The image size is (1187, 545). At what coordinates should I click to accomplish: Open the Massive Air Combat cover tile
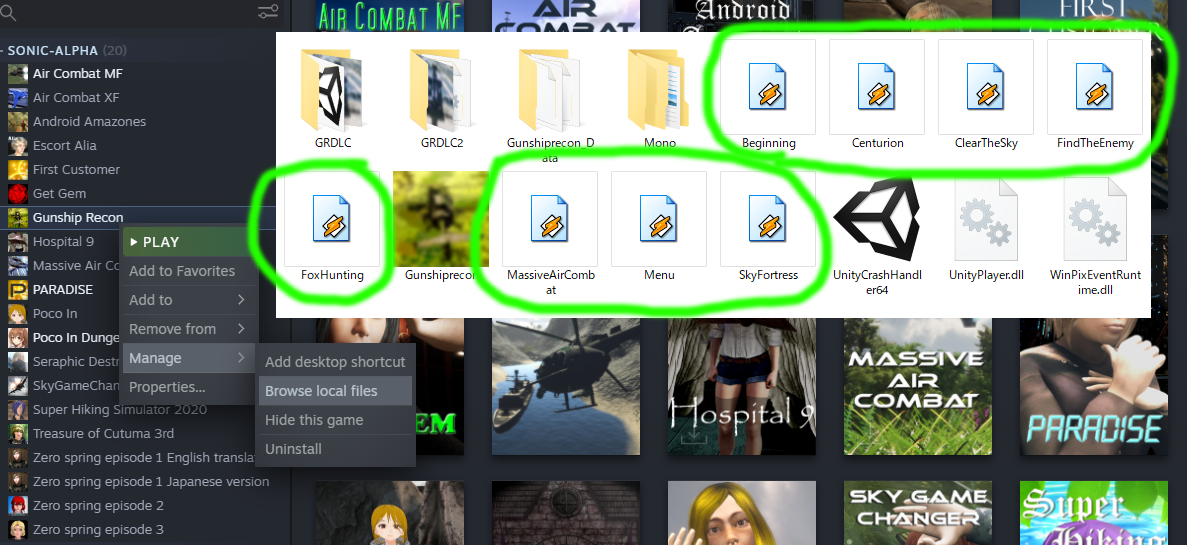coord(918,386)
